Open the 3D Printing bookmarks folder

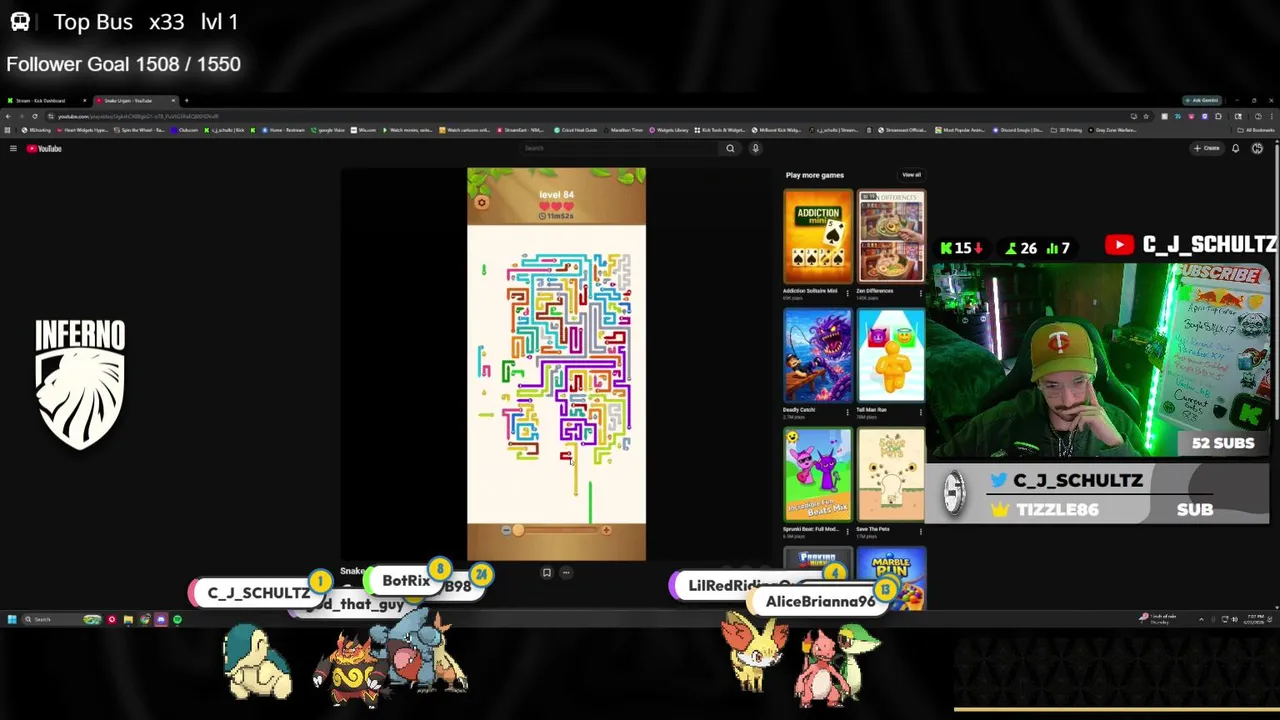point(1067,130)
